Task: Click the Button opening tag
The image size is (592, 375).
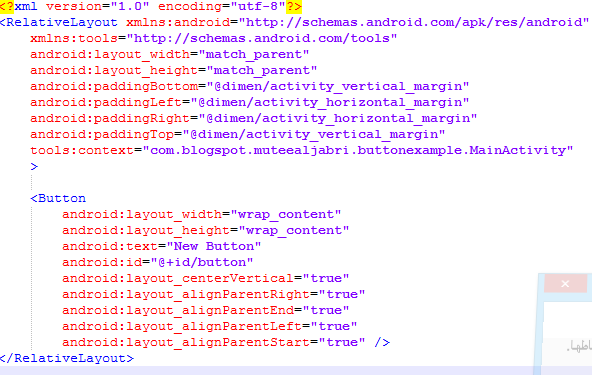Action: [x=58, y=198]
